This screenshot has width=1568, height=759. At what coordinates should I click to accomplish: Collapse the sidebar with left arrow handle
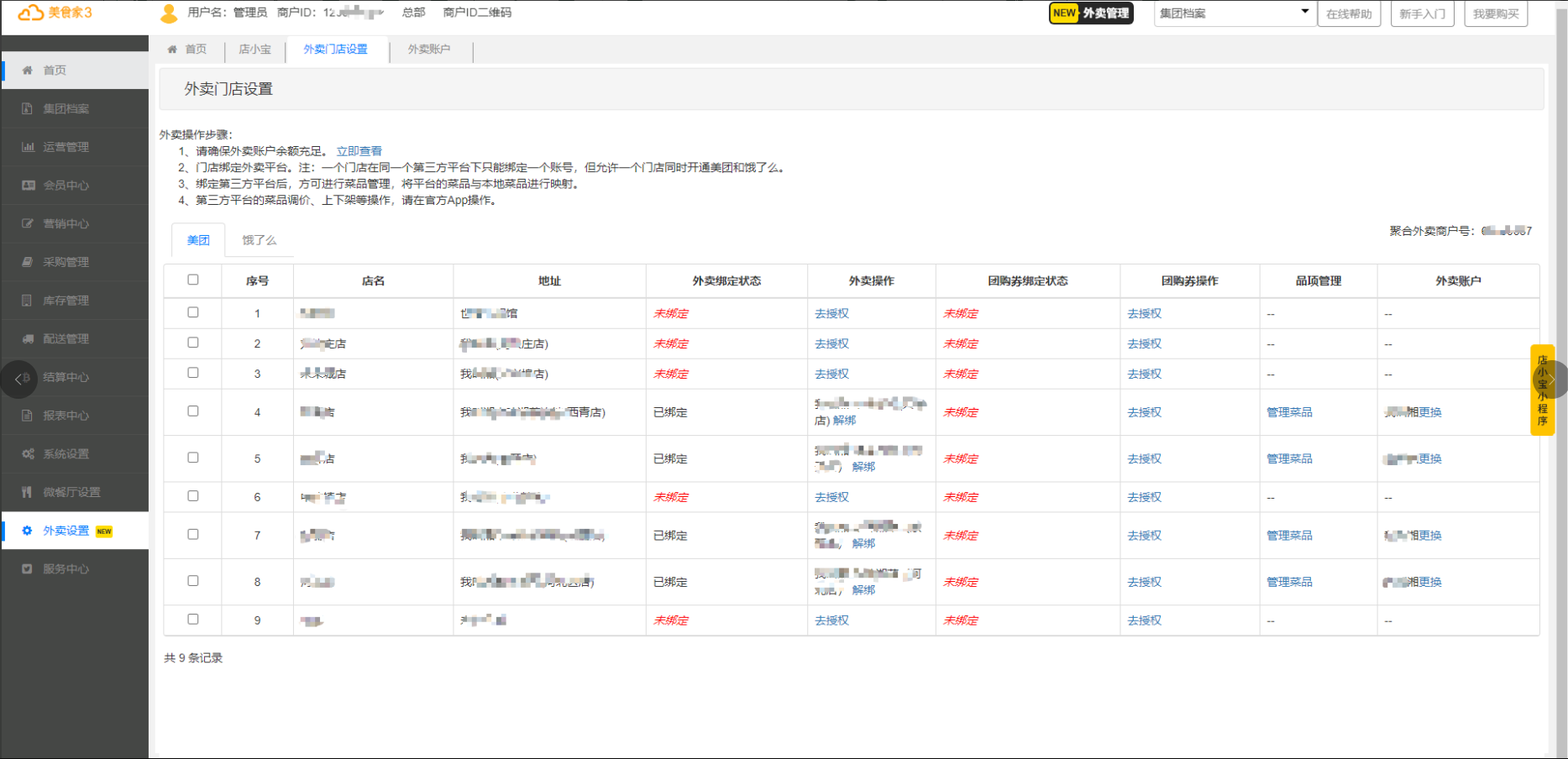click(18, 379)
